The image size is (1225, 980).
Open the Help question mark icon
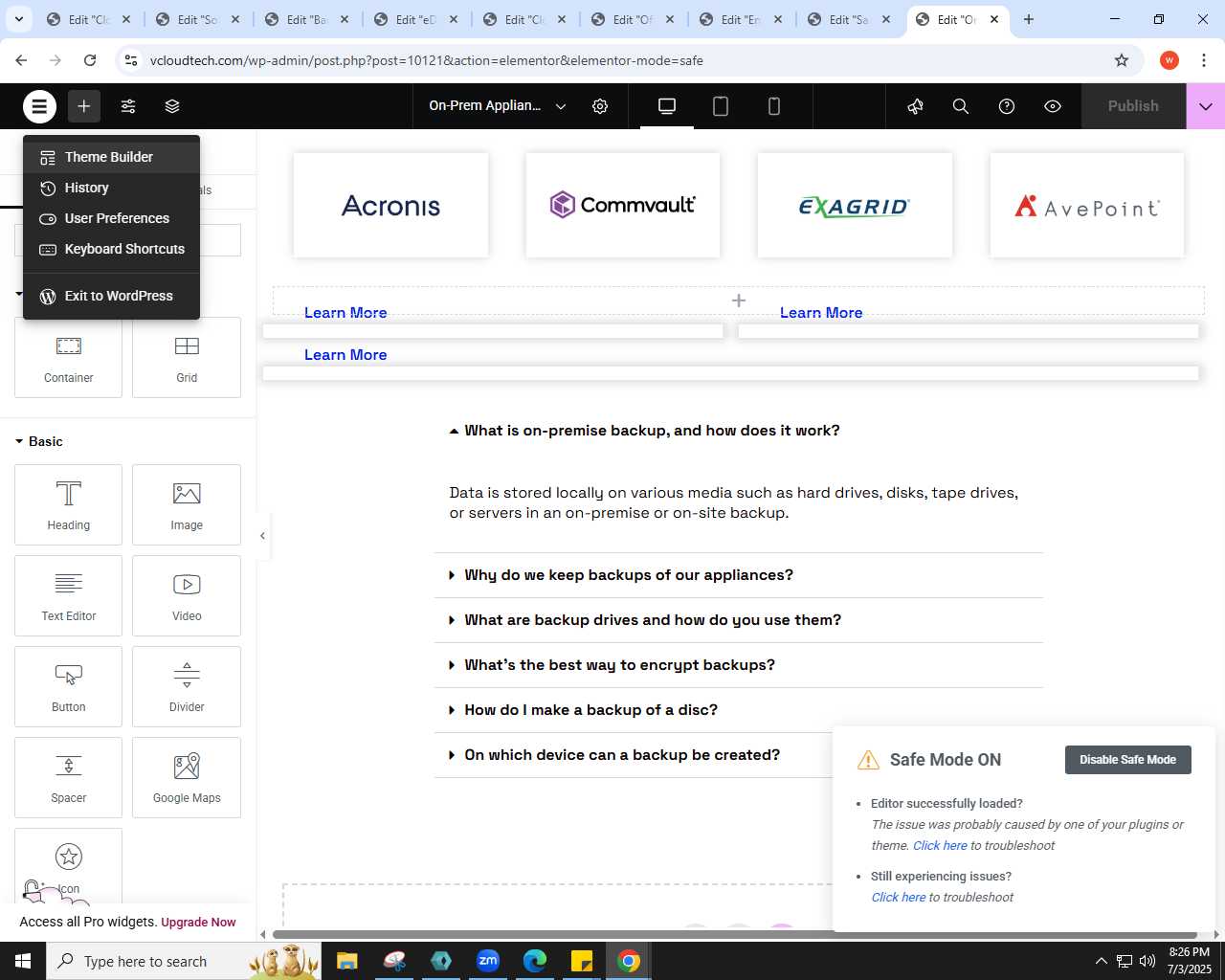1007,106
